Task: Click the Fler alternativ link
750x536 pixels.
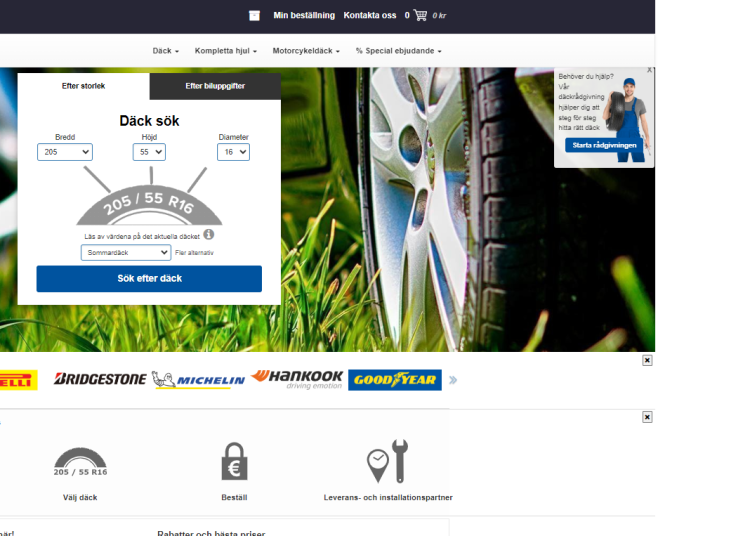Action: [194, 253]
